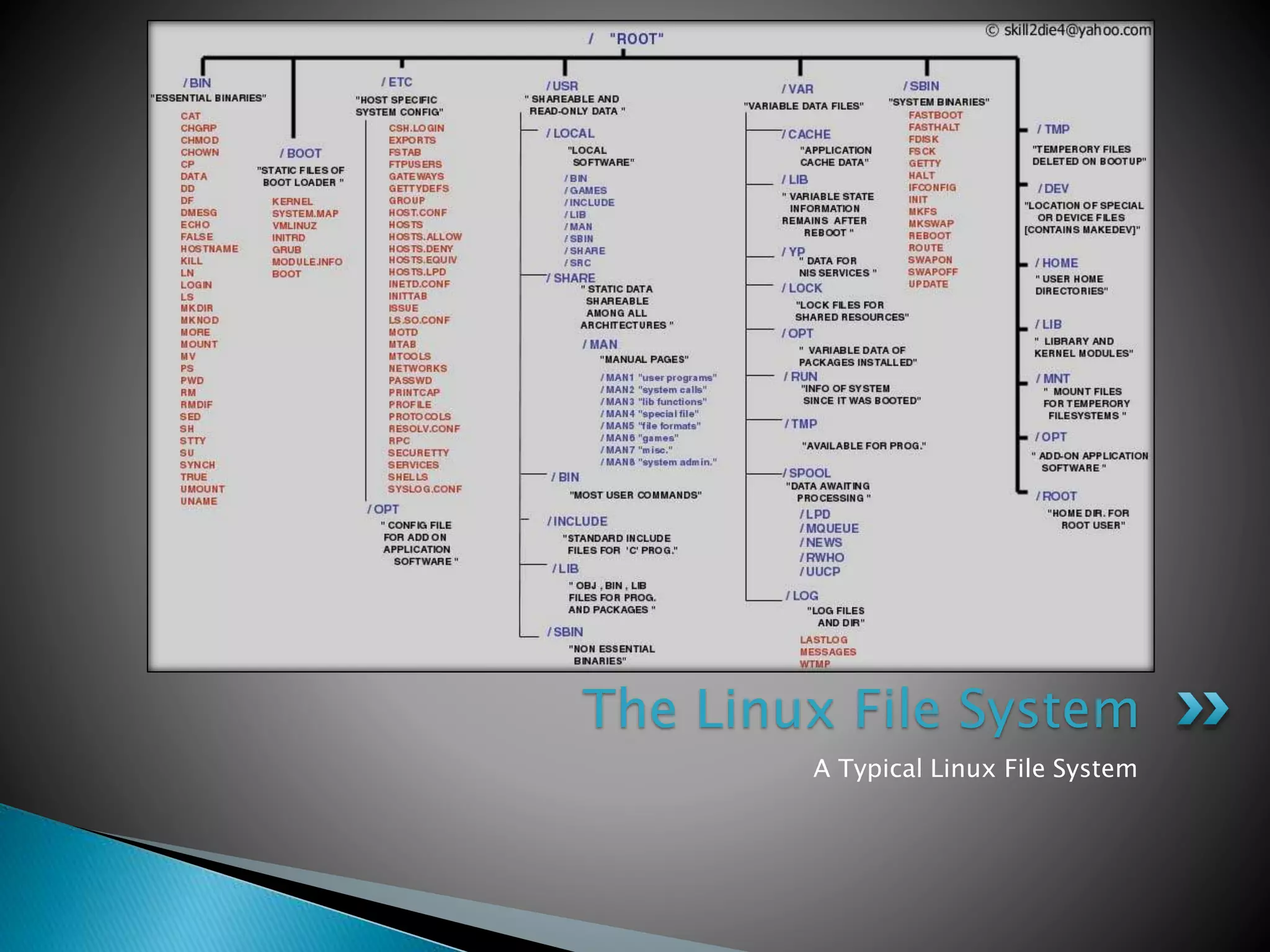The width and height of the screenshot is (1270, 952).
Task: Click the UMOUNT entry under BIN
Action: pos(203,490)
